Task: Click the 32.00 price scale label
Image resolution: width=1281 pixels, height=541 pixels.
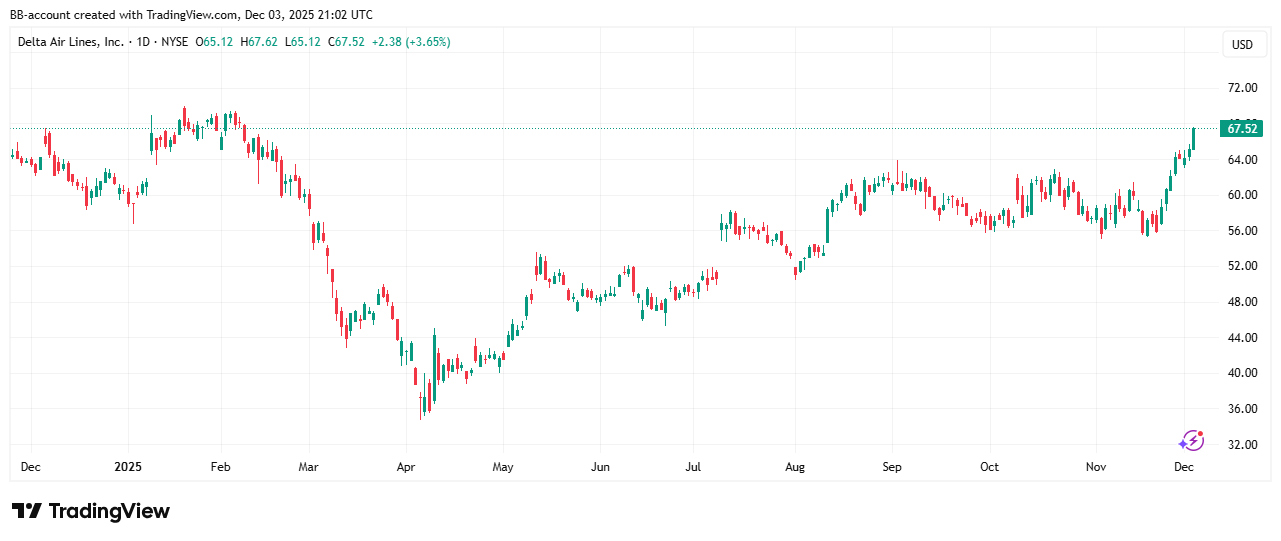Action: pos(1242,445)
